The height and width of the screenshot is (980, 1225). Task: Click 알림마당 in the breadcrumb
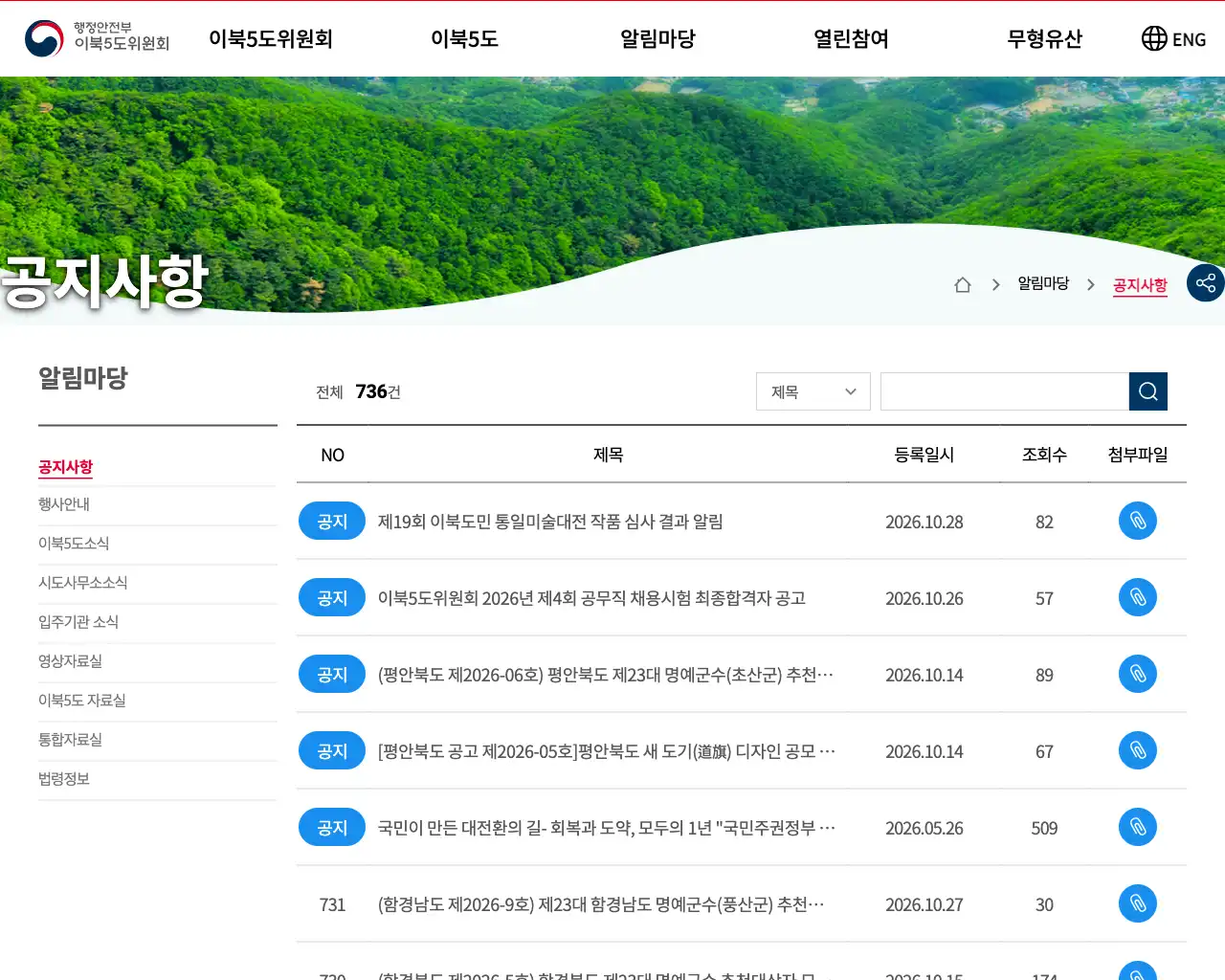pos(1043,283)
